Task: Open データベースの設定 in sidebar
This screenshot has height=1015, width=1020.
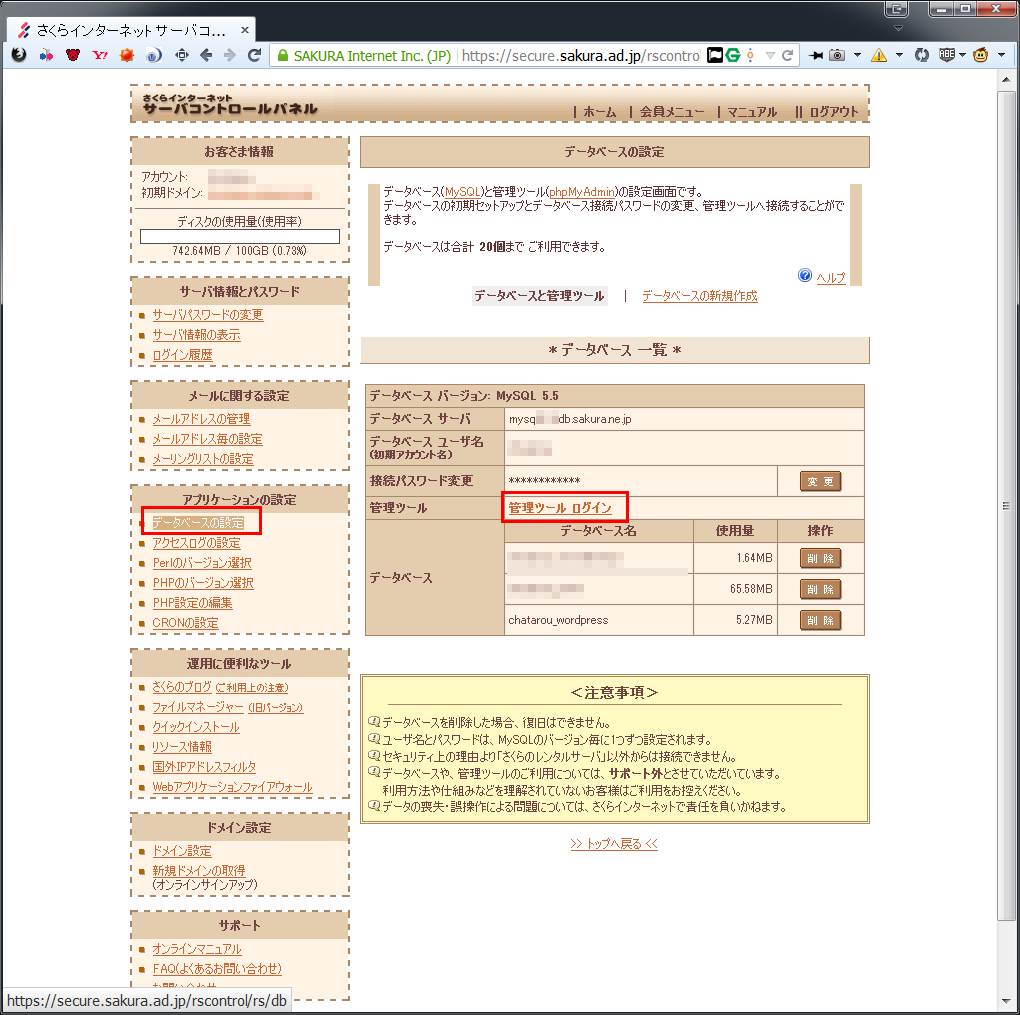Action: (x=198, y=522)
